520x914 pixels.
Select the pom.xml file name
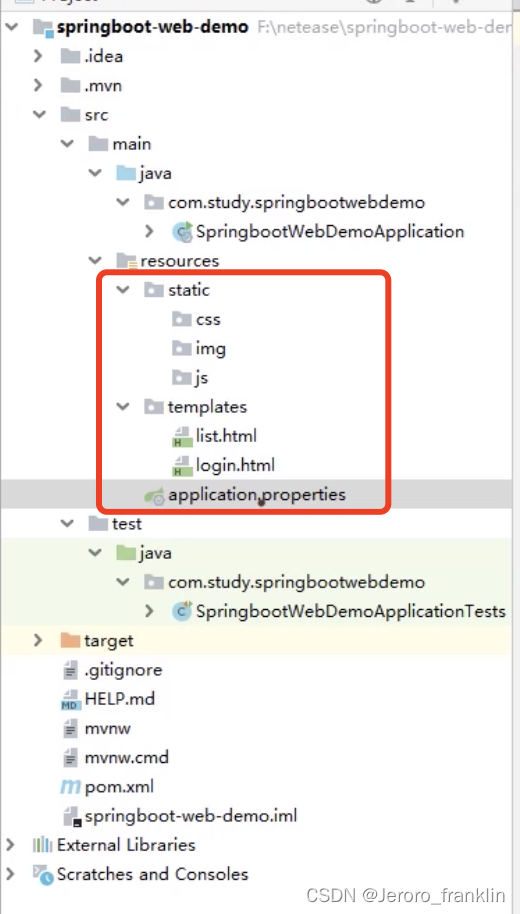coord(119,787)
